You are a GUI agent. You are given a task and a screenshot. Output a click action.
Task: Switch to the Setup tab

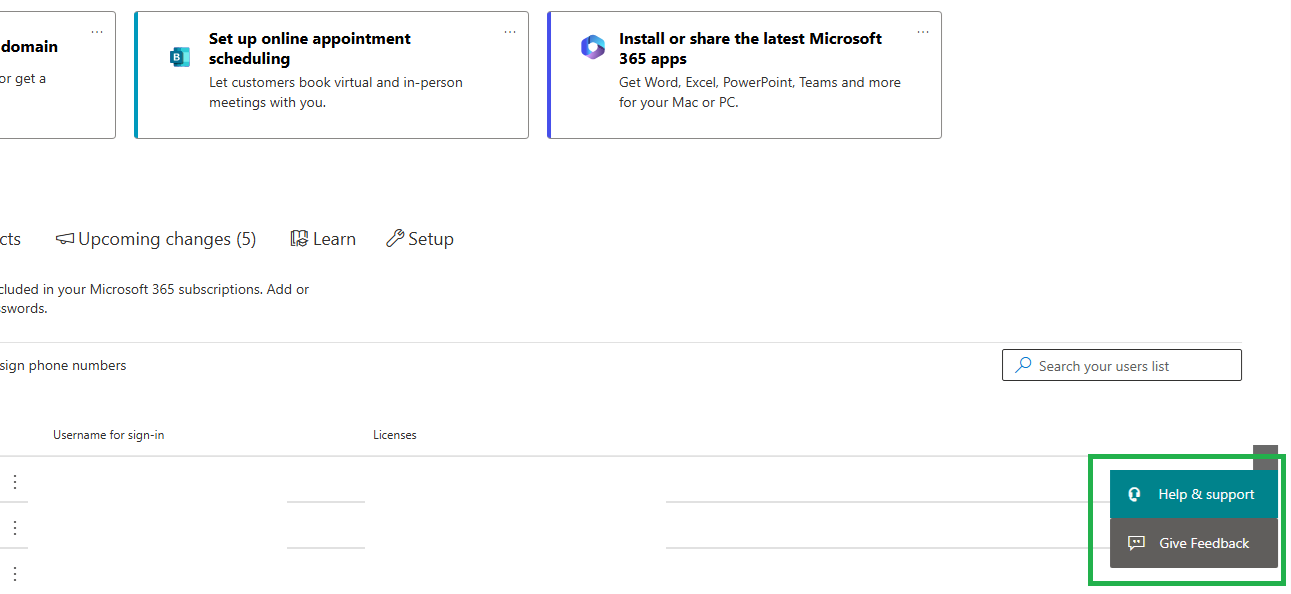coord(420,239)
